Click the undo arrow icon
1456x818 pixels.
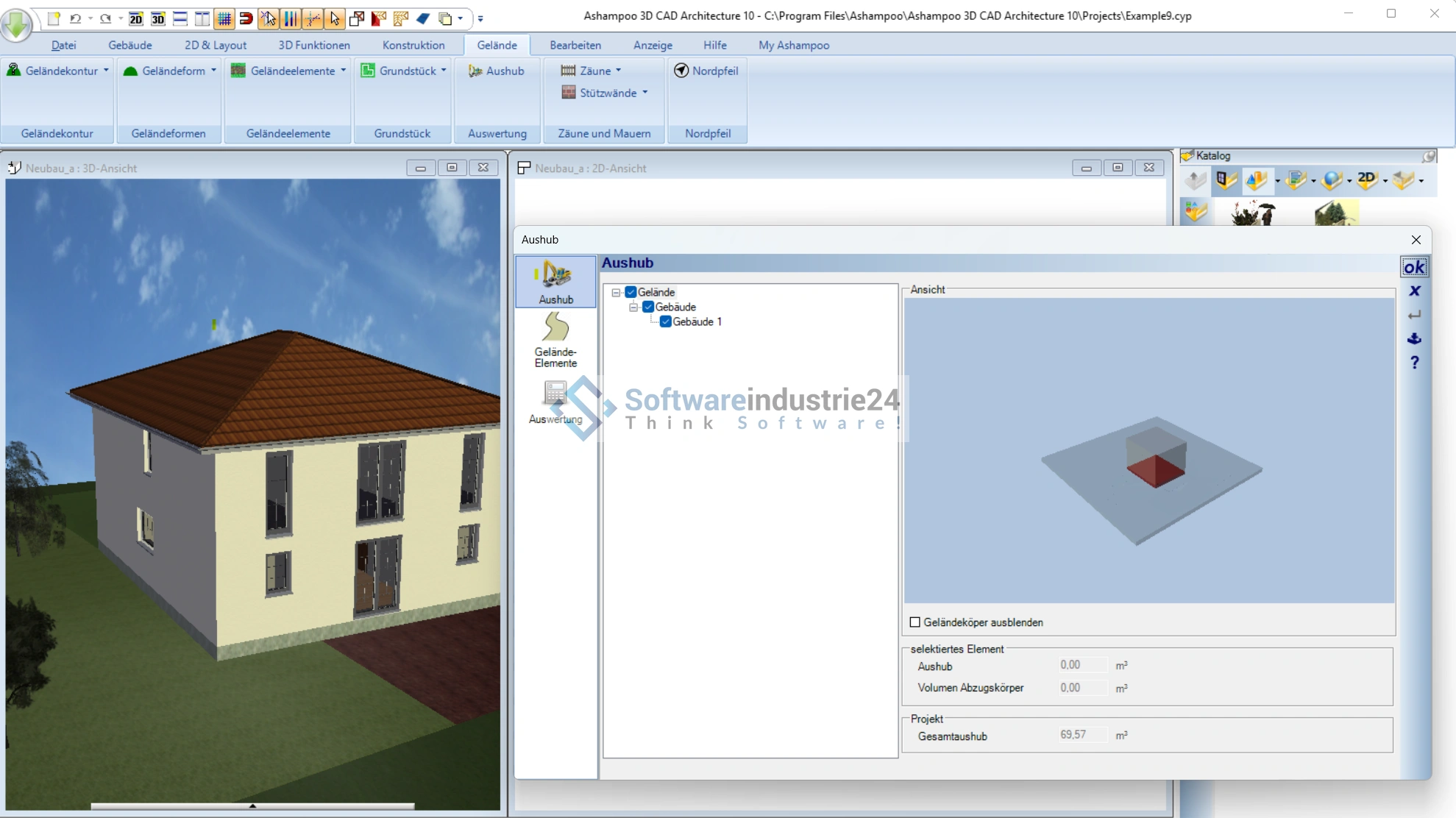pos(75,18)
